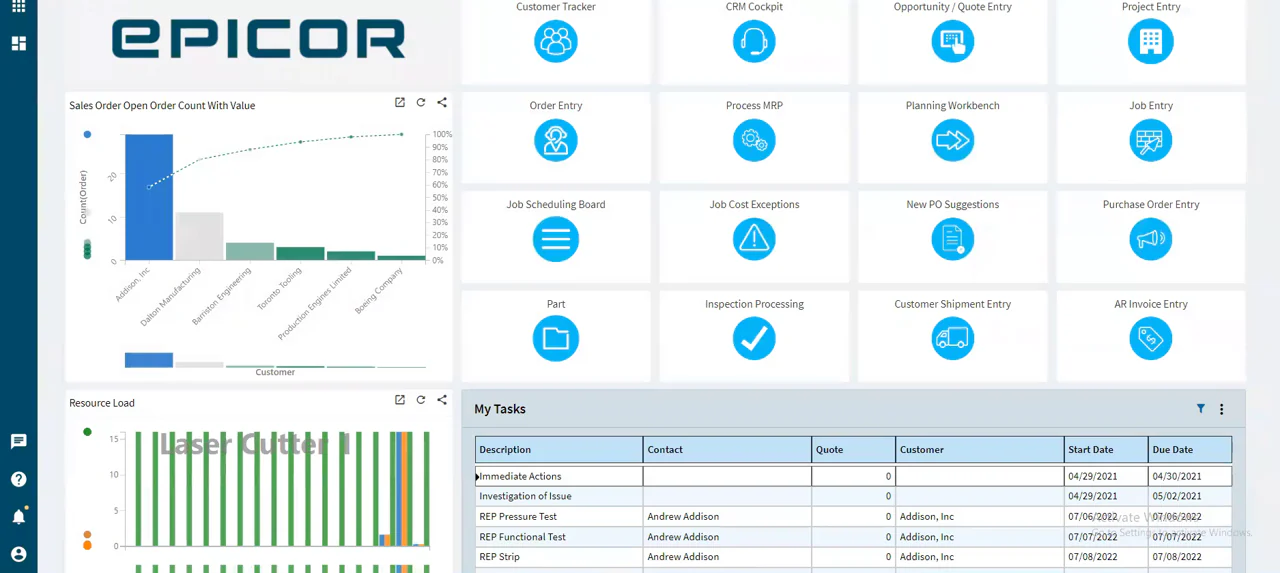This screenshot has width=1280, height=573.
Task: Refresh the Resource Load chart
Action: coord(421,400)
